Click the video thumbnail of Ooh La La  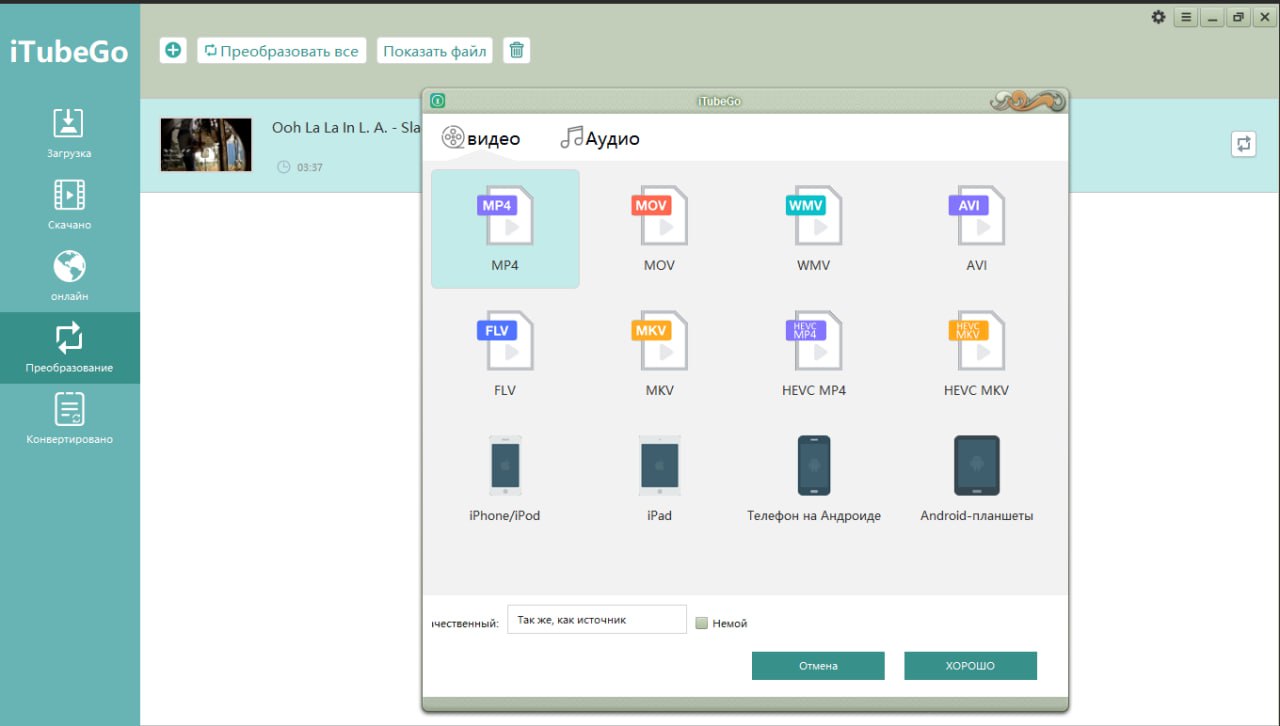[x=206, y=144]
